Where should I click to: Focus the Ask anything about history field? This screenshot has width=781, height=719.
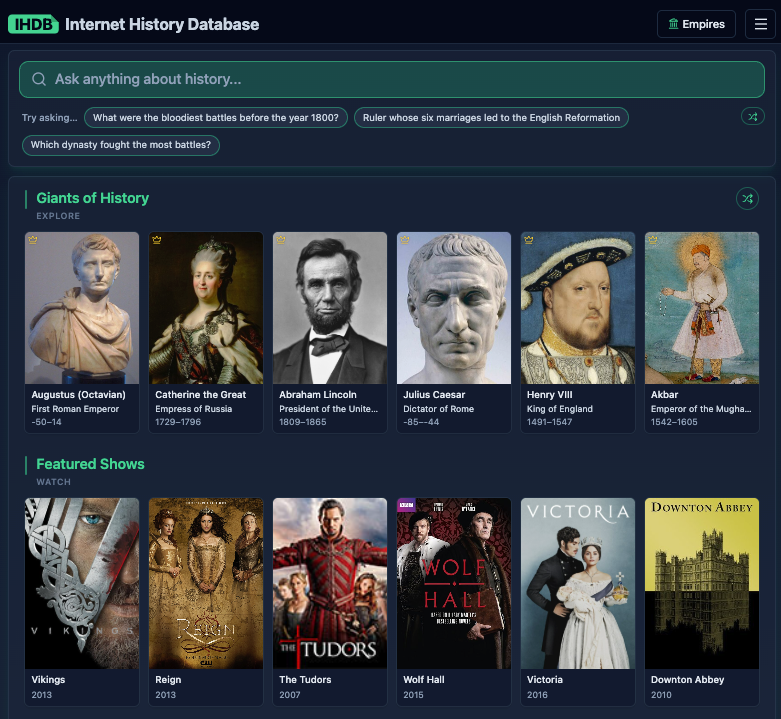coord(391,79)
